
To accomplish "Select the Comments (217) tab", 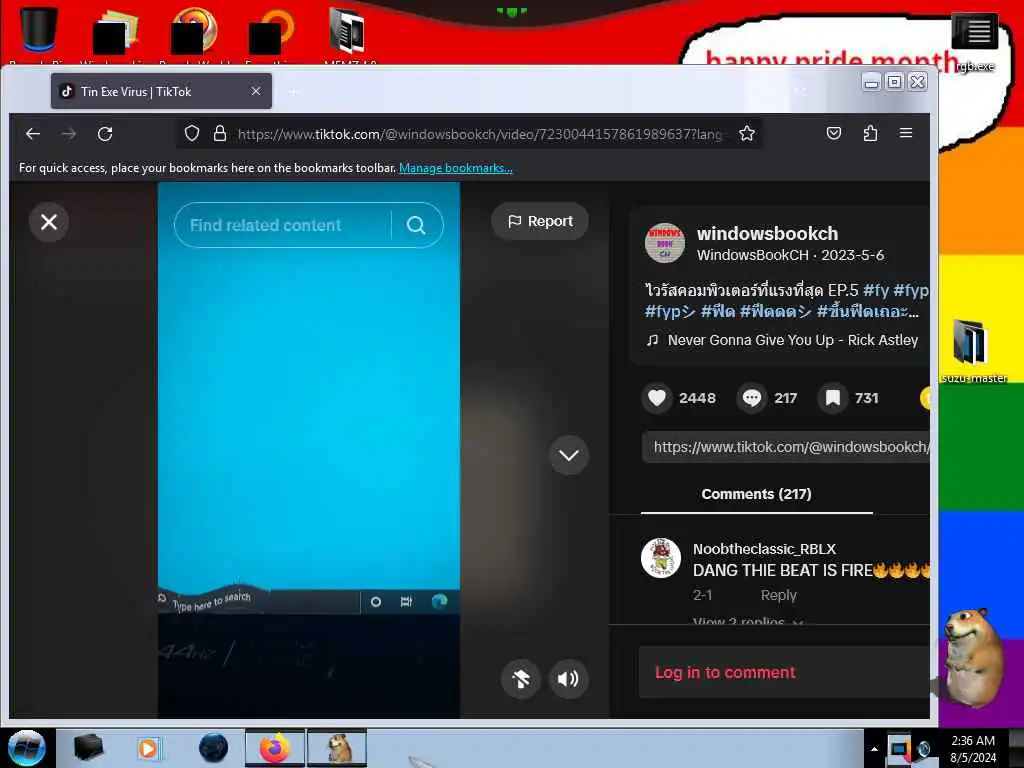I will click(756, 494).
